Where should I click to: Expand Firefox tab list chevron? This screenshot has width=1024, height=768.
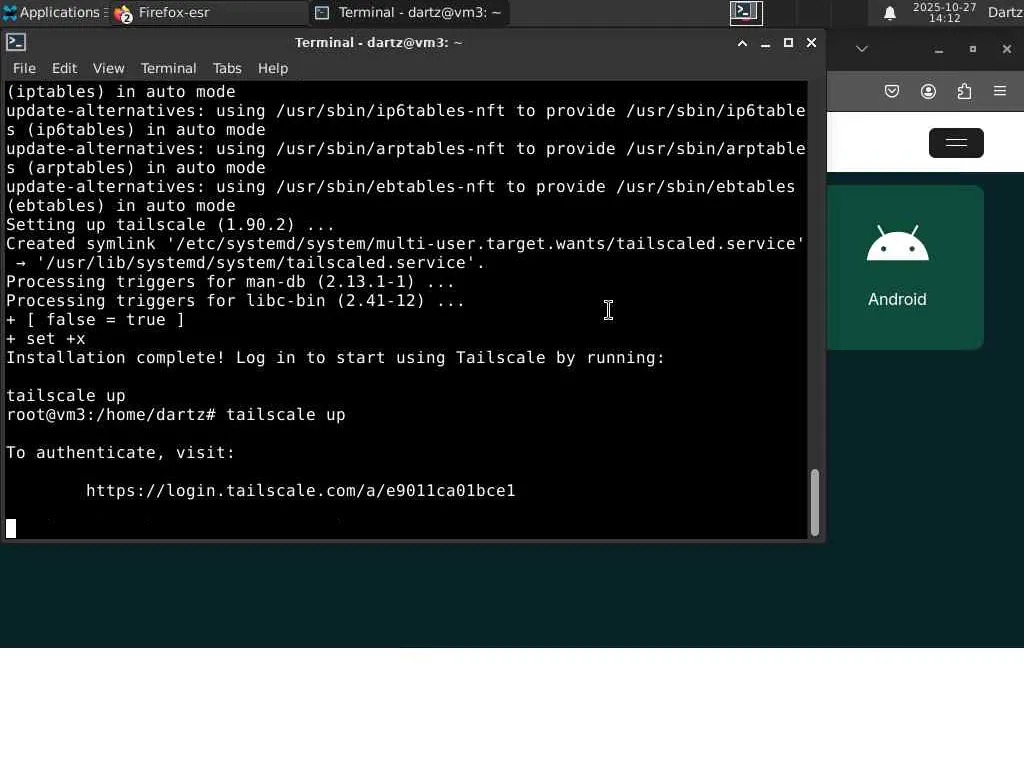click(862, 49)
